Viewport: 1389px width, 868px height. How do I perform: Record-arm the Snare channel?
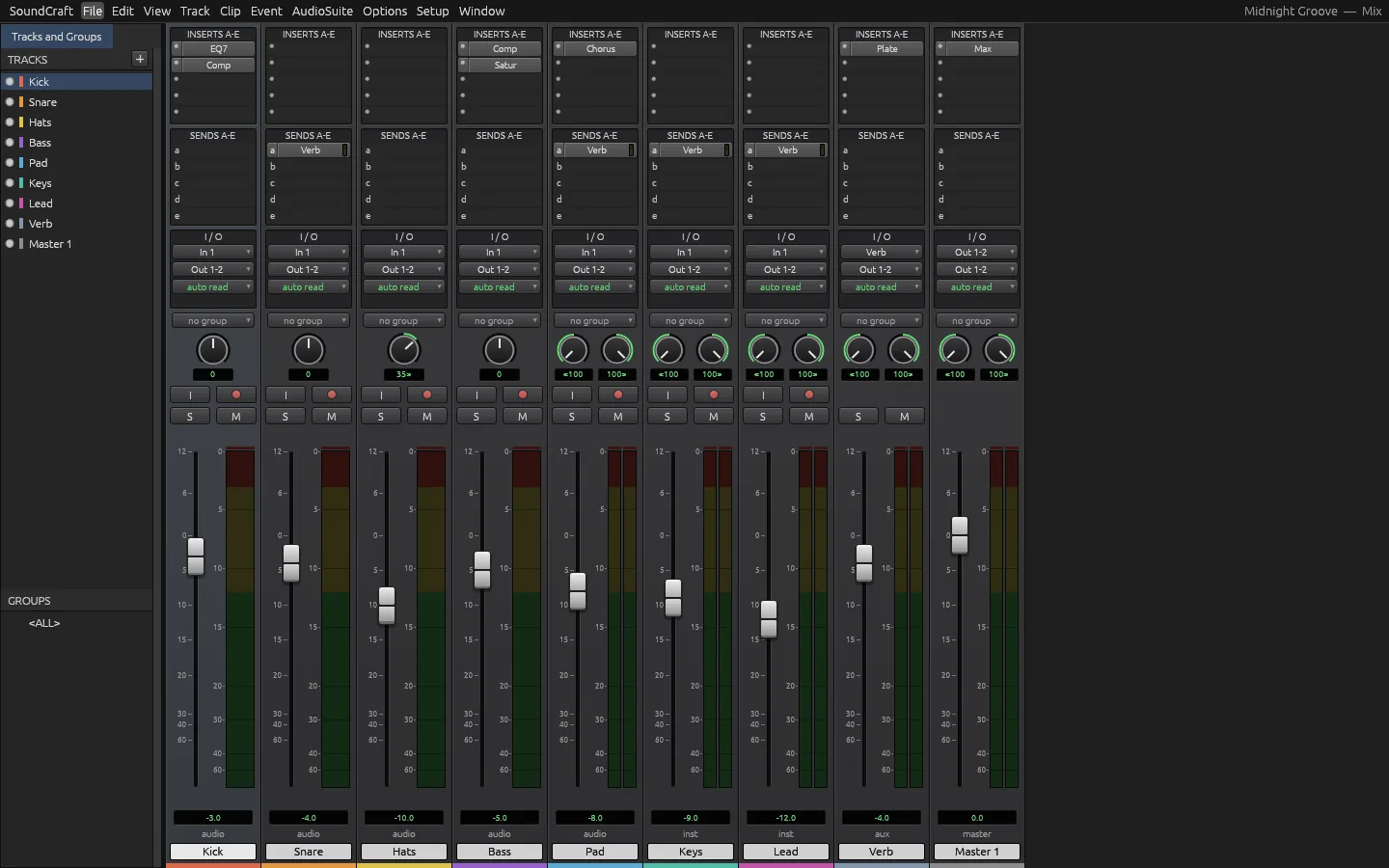tap(332, 394)
